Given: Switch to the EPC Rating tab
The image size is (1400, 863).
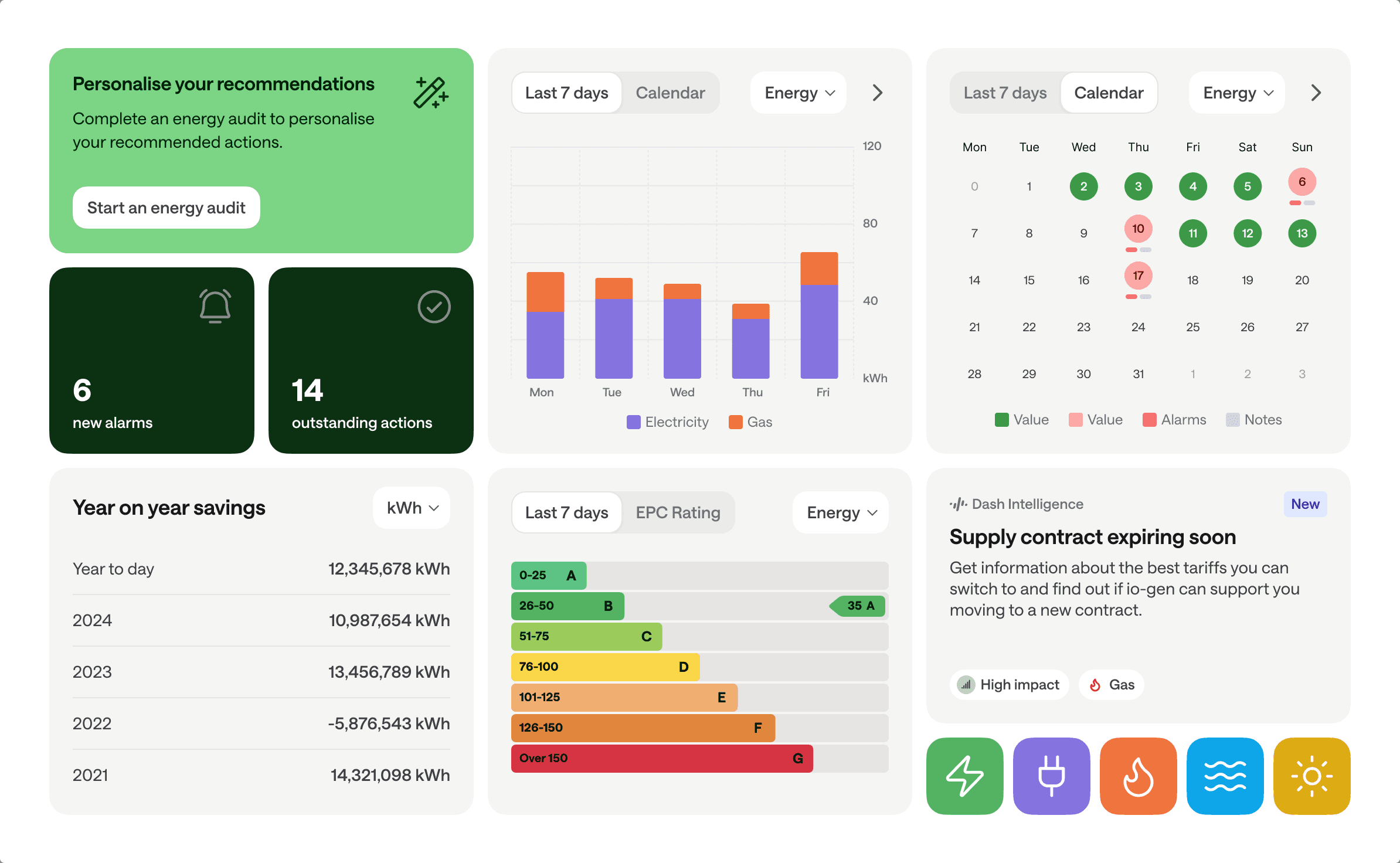Looking at the screenshot, I should tap(678, 512).
